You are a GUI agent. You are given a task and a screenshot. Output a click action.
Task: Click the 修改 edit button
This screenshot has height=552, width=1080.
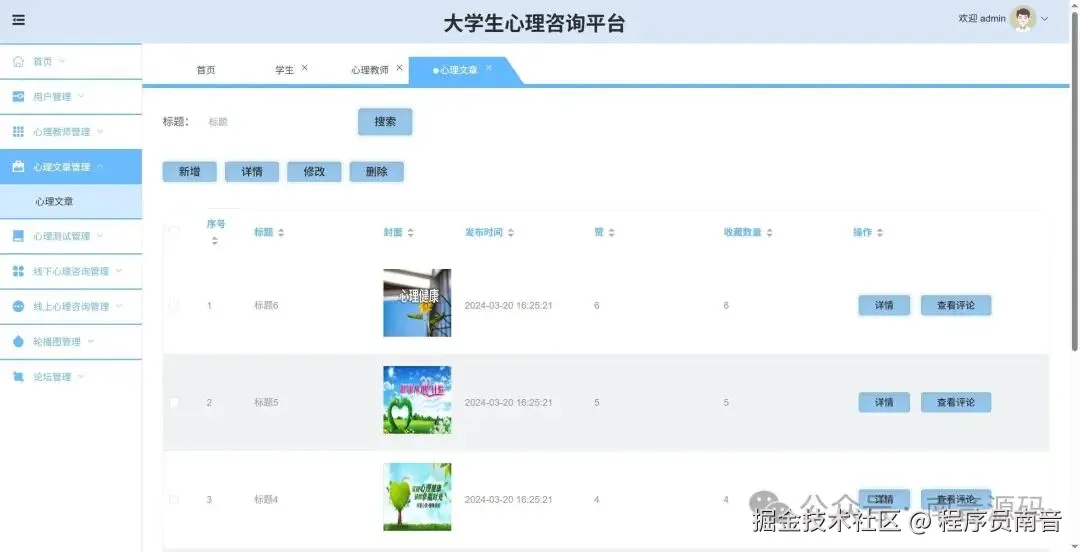click(x=314, y=172)
